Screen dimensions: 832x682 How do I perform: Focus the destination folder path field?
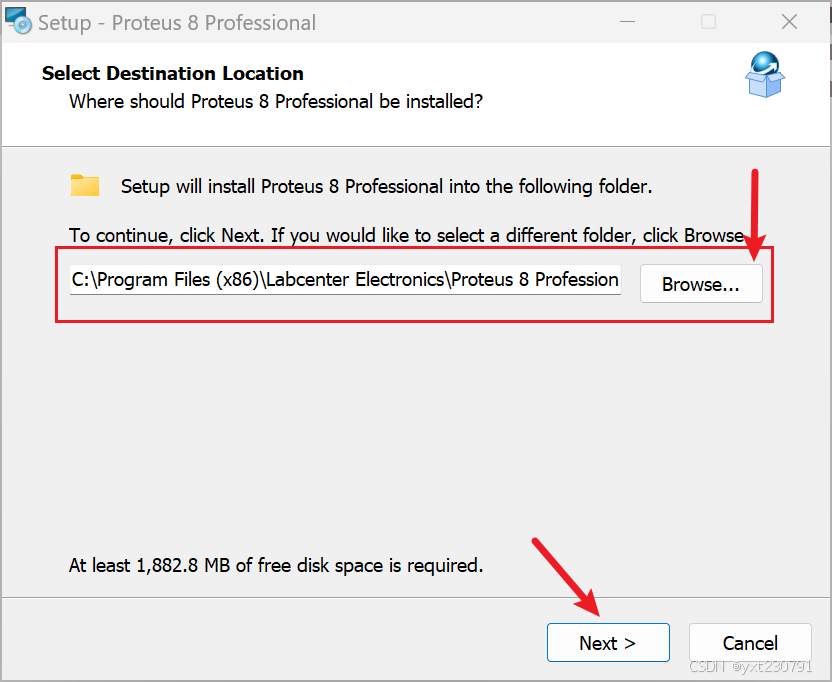[345, 280]
